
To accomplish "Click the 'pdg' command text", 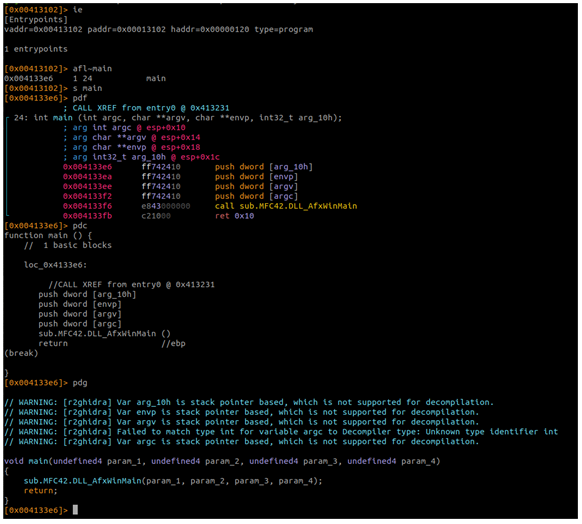I will [80, 383].
